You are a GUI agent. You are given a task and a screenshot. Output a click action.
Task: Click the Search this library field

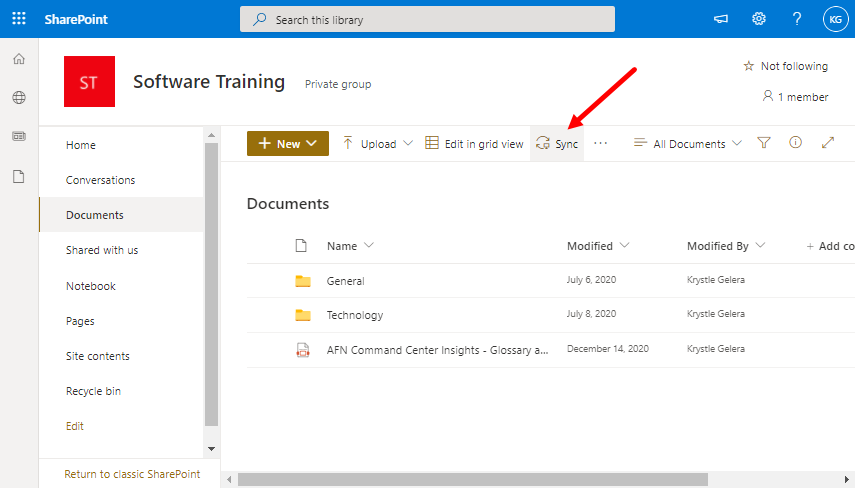click(x=427, y=19)
